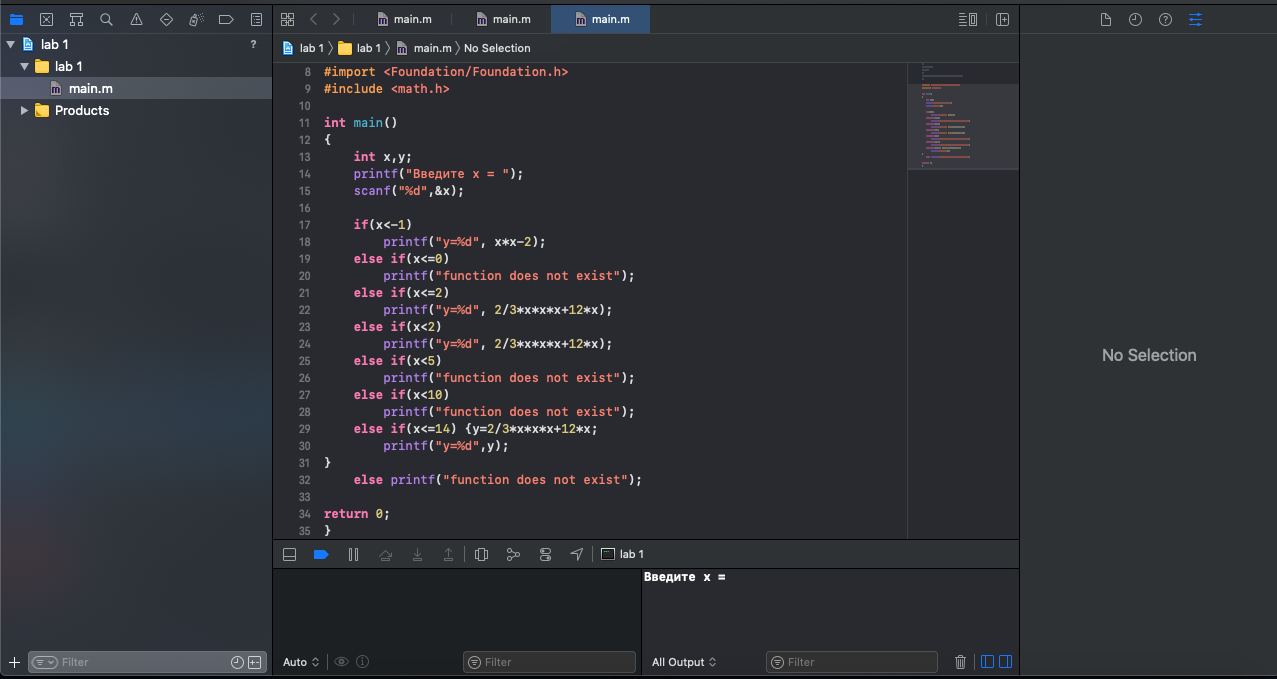
Task: Click the Simulate Location arrow icon
Action: point(577,554)
